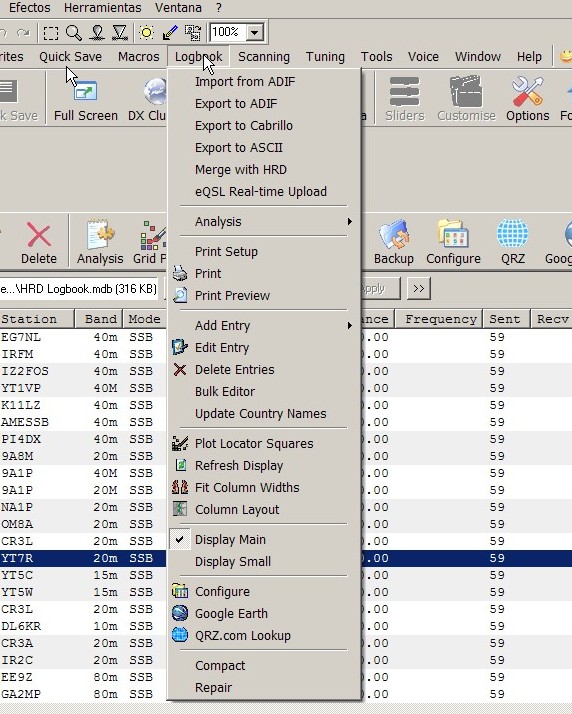Select Repair menu entry

(264, 687)
